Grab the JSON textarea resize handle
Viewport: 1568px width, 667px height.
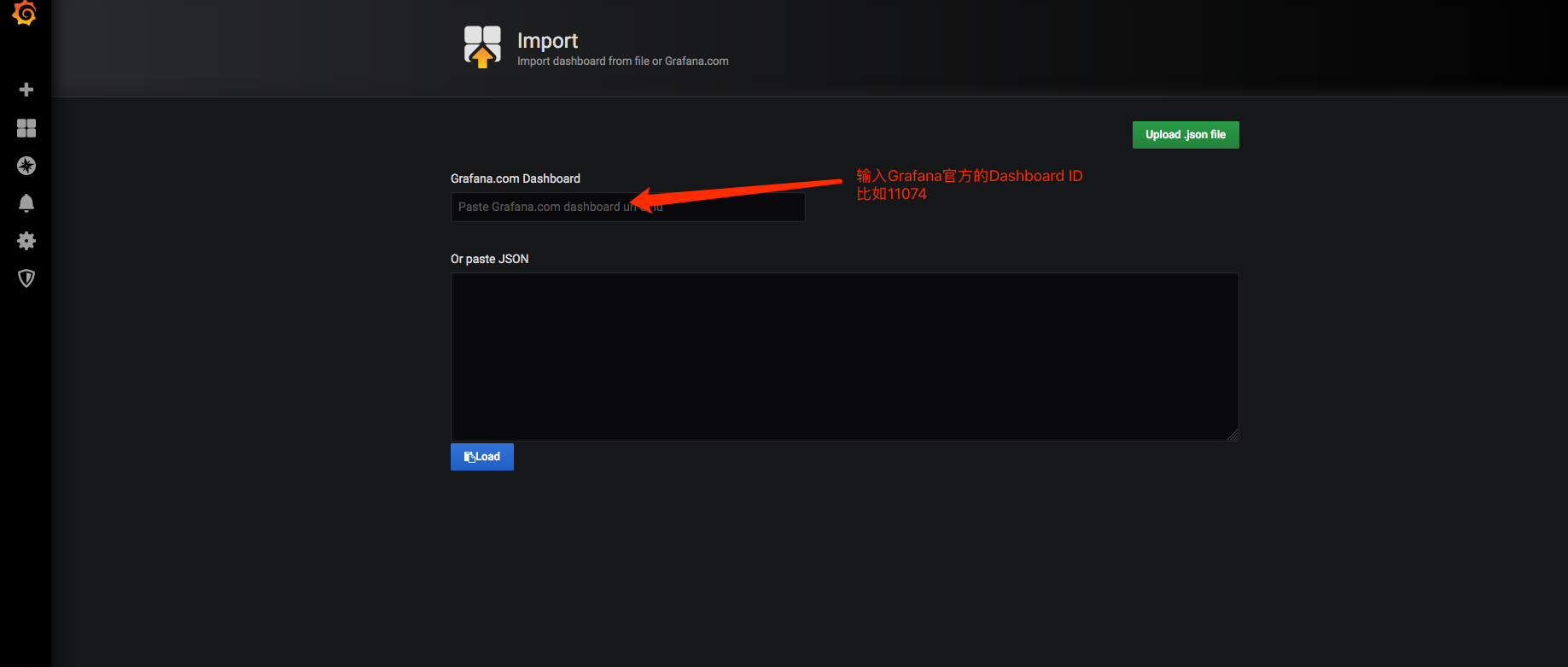(x=1233, y=435)
